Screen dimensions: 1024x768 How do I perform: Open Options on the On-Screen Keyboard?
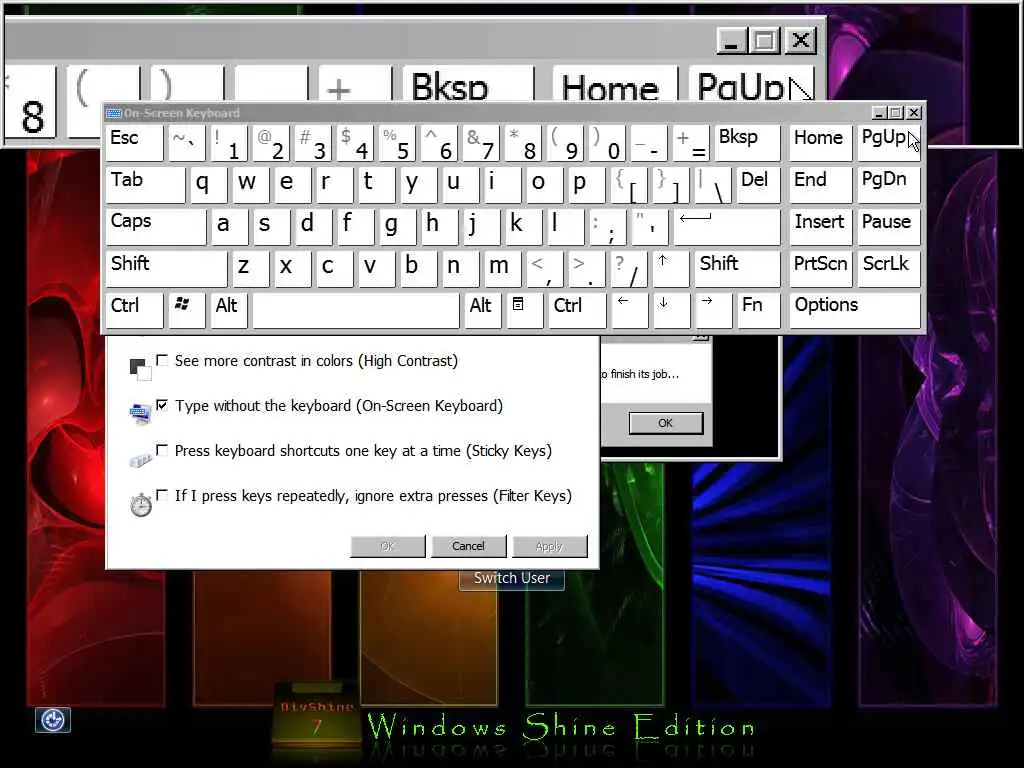click(x=855, y=310)
